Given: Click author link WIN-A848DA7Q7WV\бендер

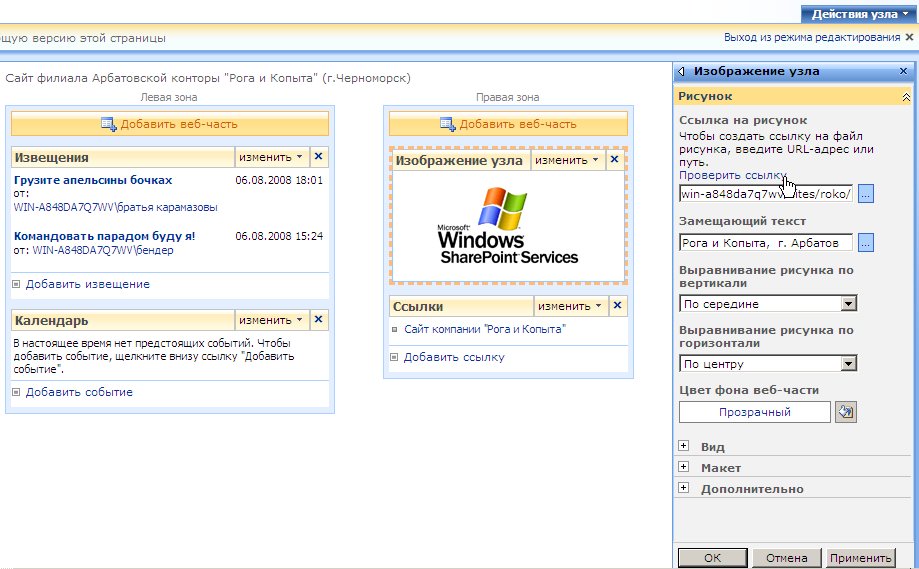Looking at the screenshot, I should click(103, 250).
